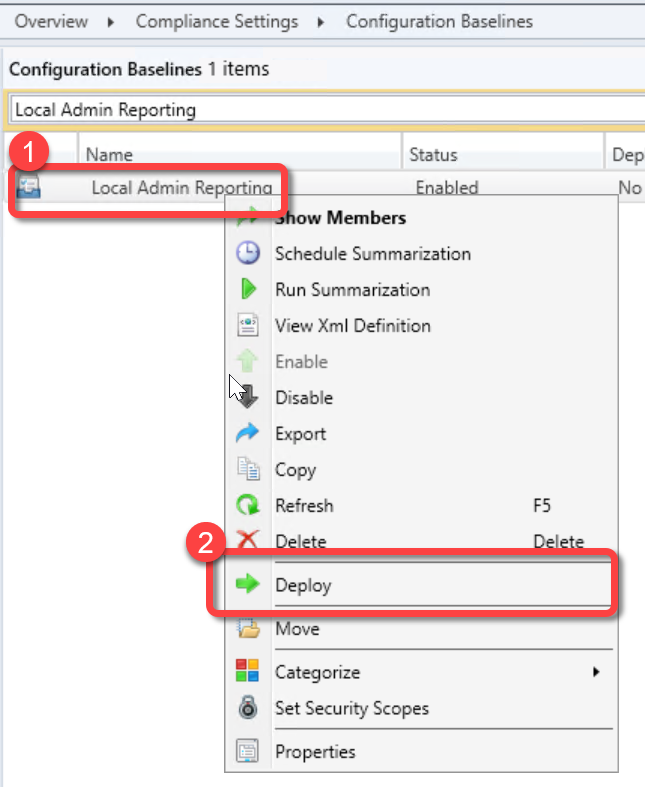Choose Show Members from context menu
Image resolution: width=645 pixels, height=787 pixels.
(340, 218)
